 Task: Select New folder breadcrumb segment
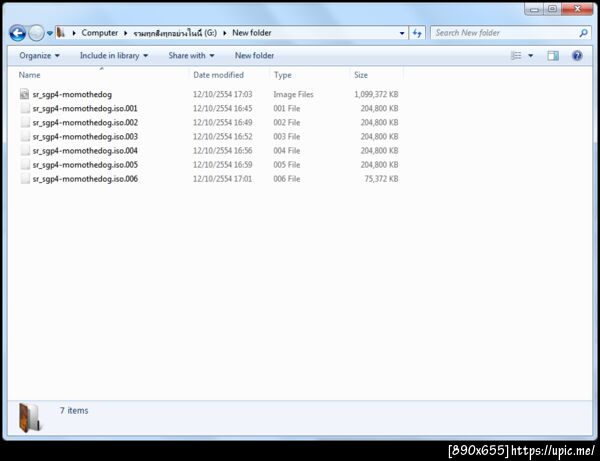pyautogui.click(x=252, y=33)
